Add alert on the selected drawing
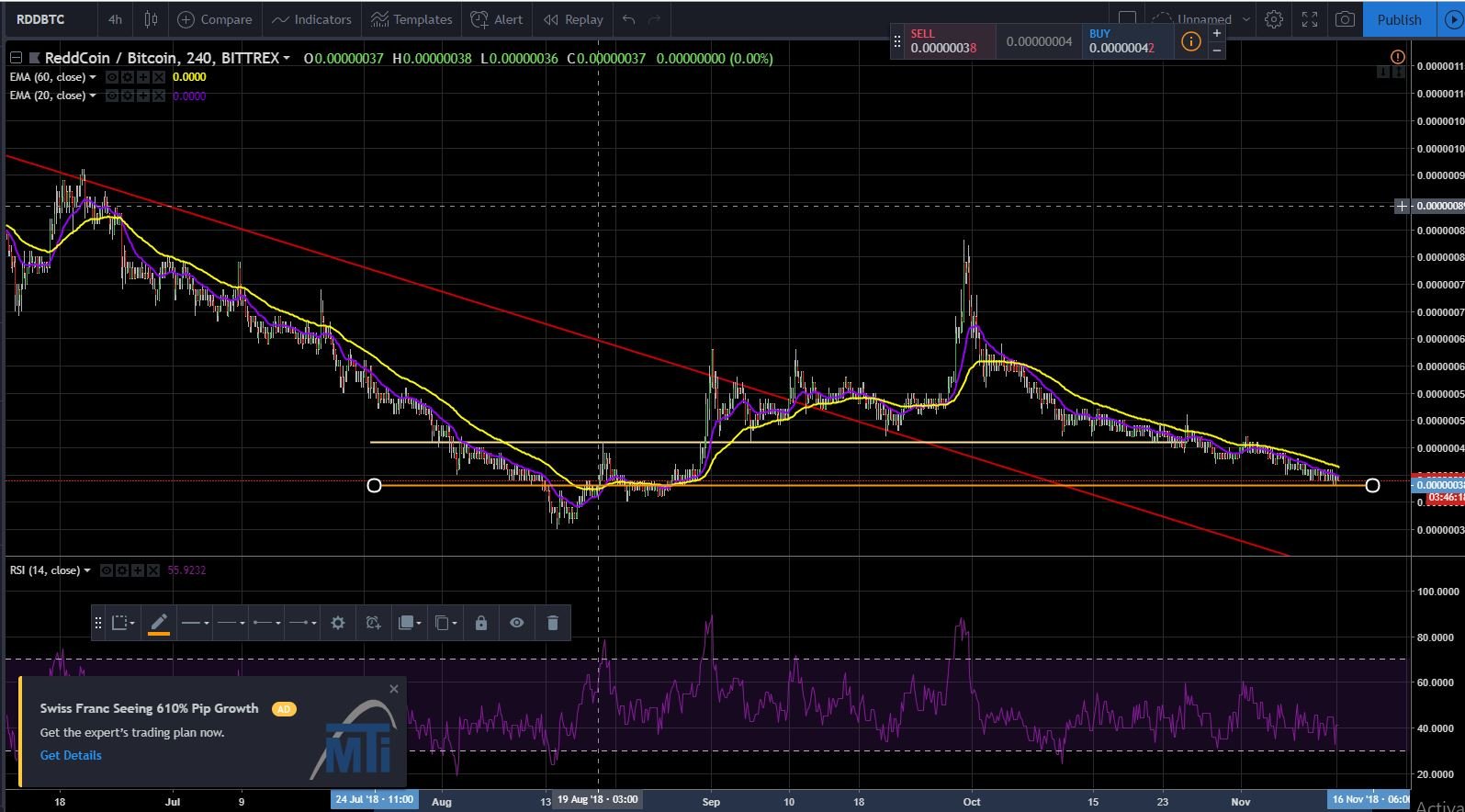 [373, 623]
